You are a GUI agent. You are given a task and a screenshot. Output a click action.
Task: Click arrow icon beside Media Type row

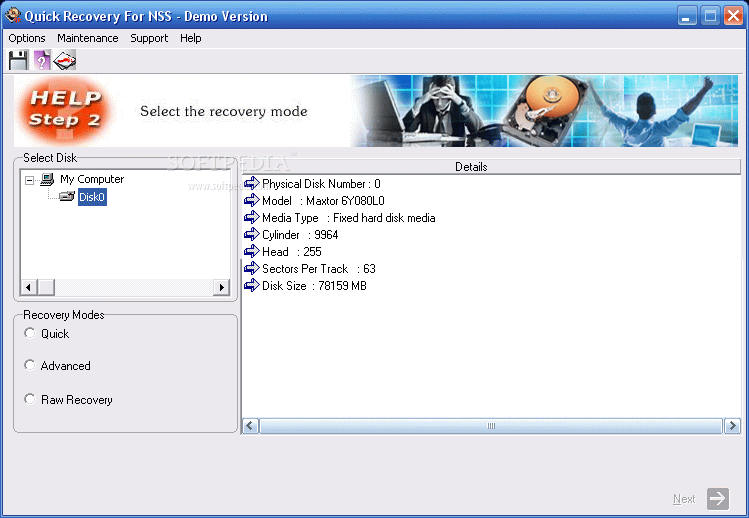tap(252, 217)
